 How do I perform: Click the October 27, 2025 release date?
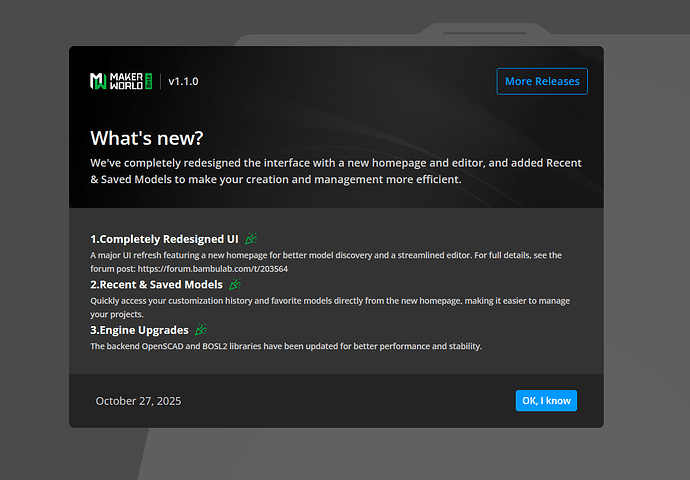pyautogui.click(x=138, y=401)
